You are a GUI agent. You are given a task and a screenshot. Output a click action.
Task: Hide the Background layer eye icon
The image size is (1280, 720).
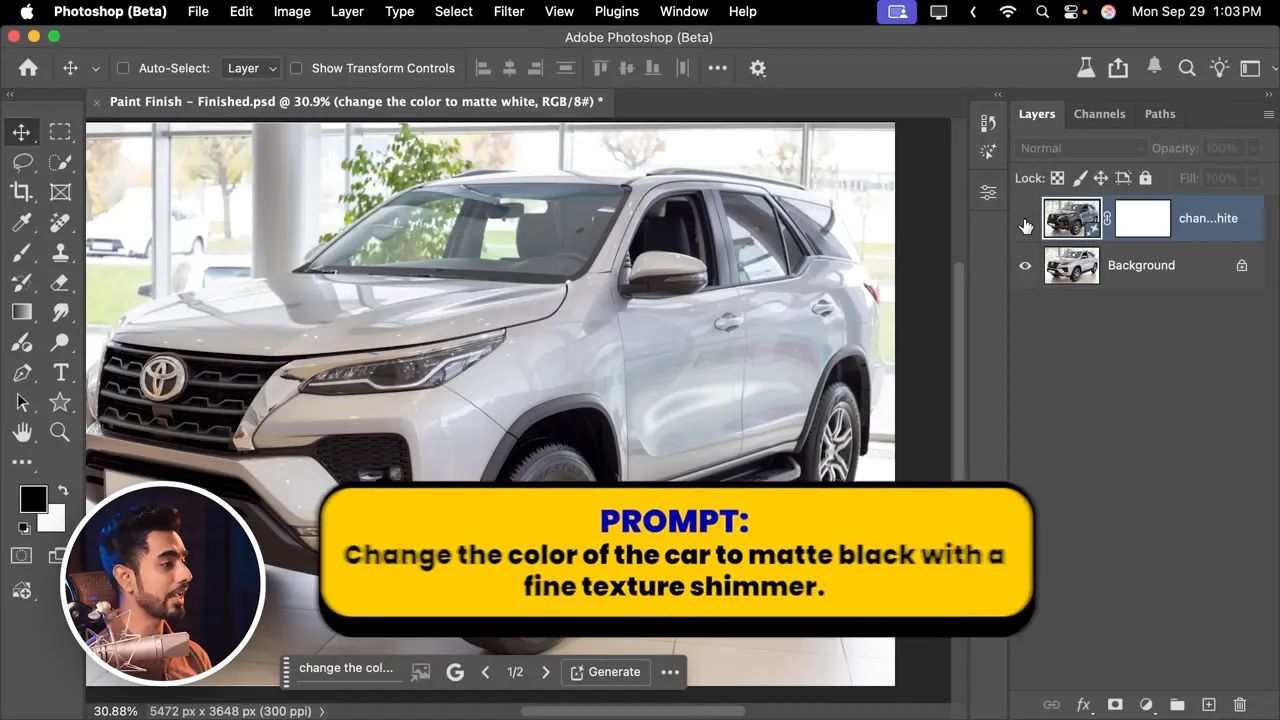pyautogui.click(x=1025, y=266)
